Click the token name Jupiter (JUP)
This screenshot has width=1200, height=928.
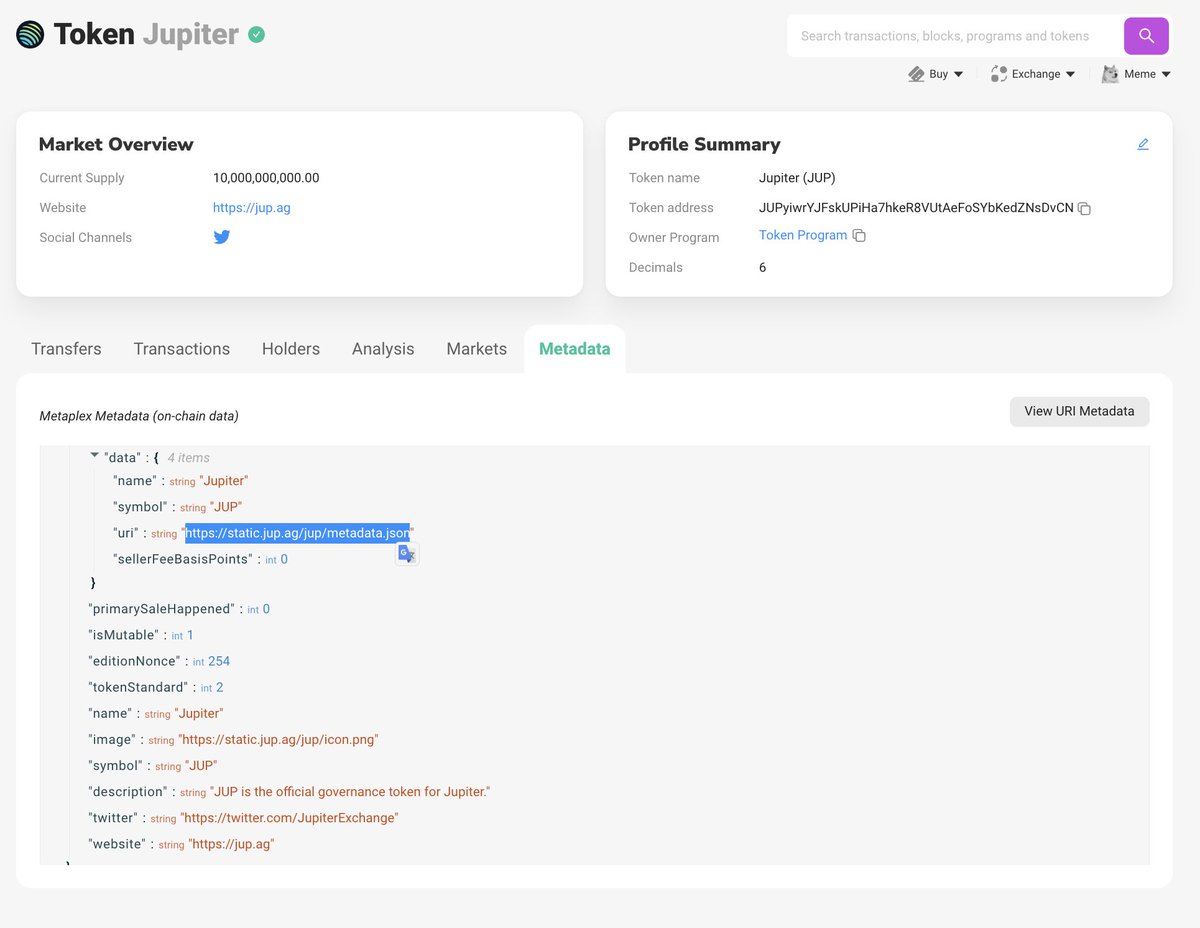point(797,178)
